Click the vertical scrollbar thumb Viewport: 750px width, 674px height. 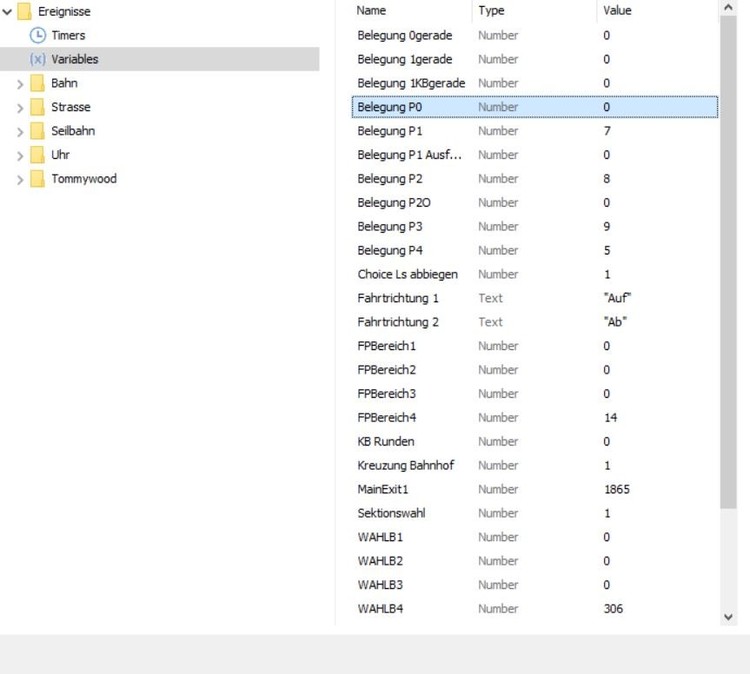[728, 262]
